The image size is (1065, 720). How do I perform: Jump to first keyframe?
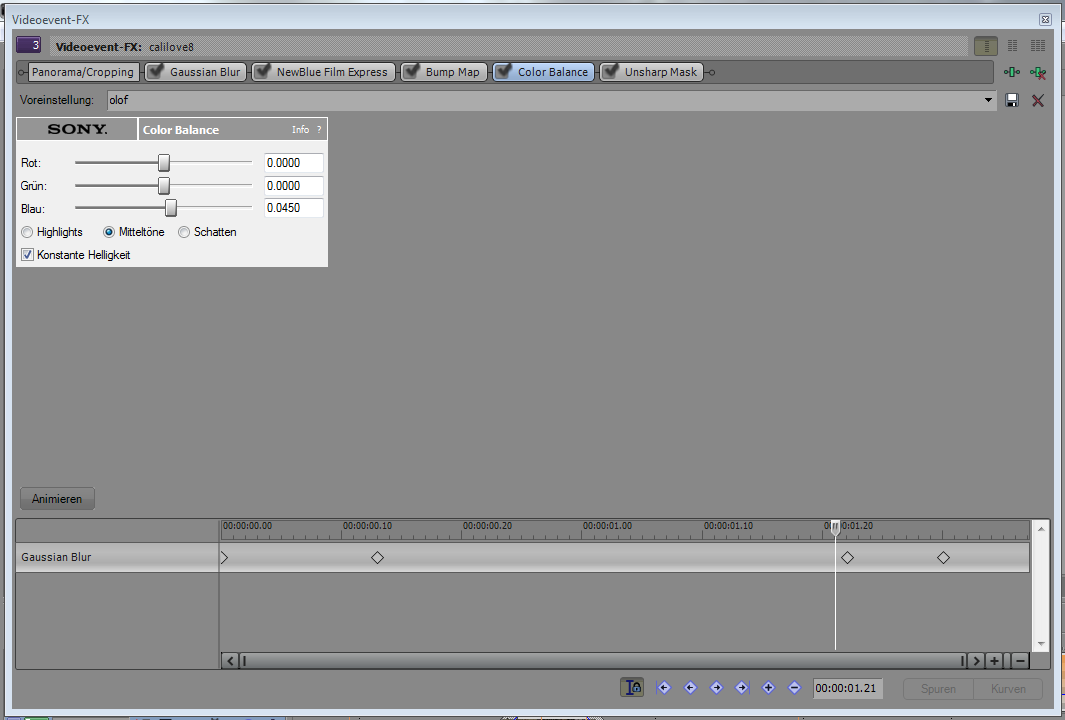[663, 688]
